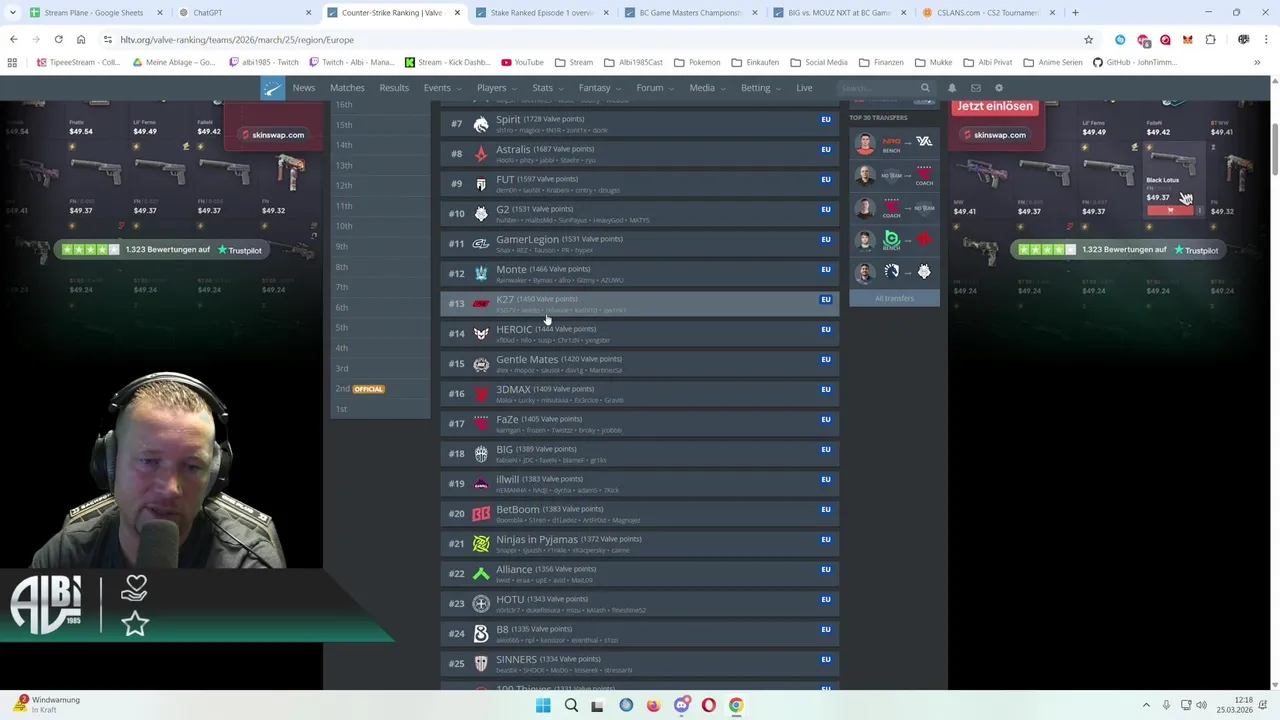1280x720 pixels.
Task: Open Chrome from the taskbar
Action: point(736,705)
